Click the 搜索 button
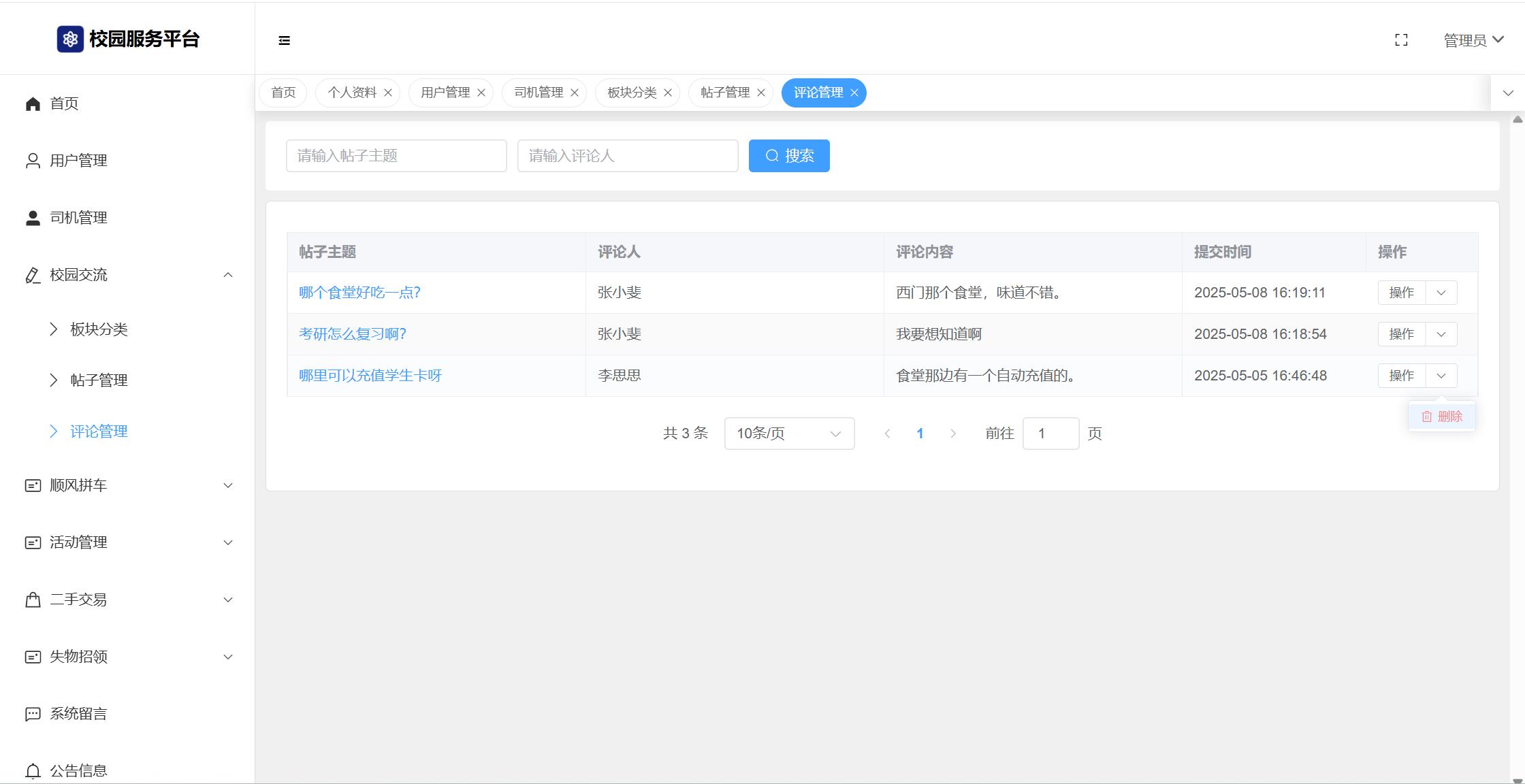1525x784 pixels. pyautogui.click(x=789, y=156)
